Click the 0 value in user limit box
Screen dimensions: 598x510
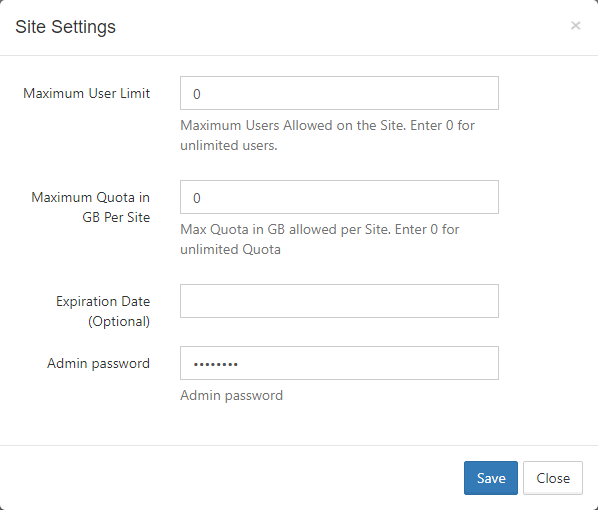[x=197, y=94]
